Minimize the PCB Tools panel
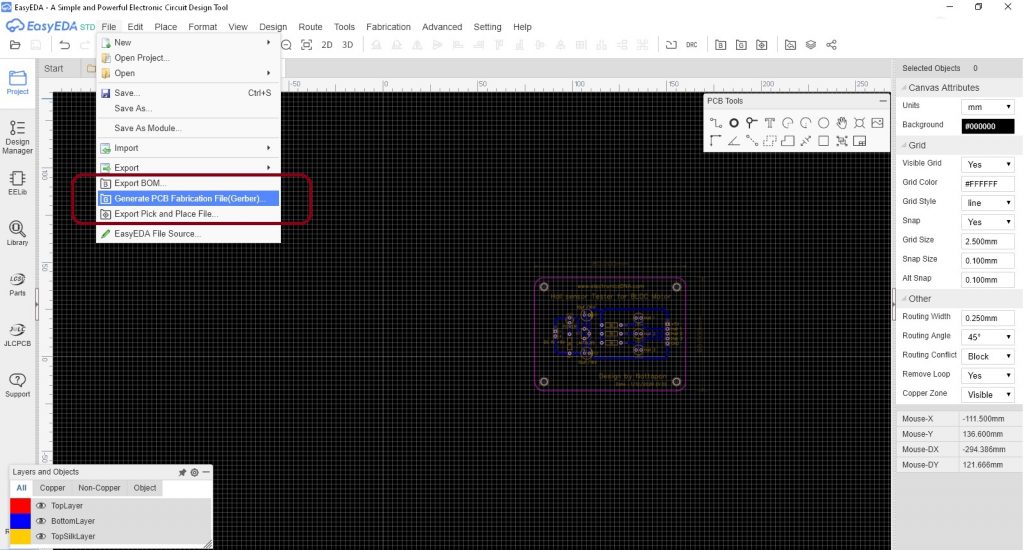This screenshot has height=550, width=1024. tap(883, 101)
